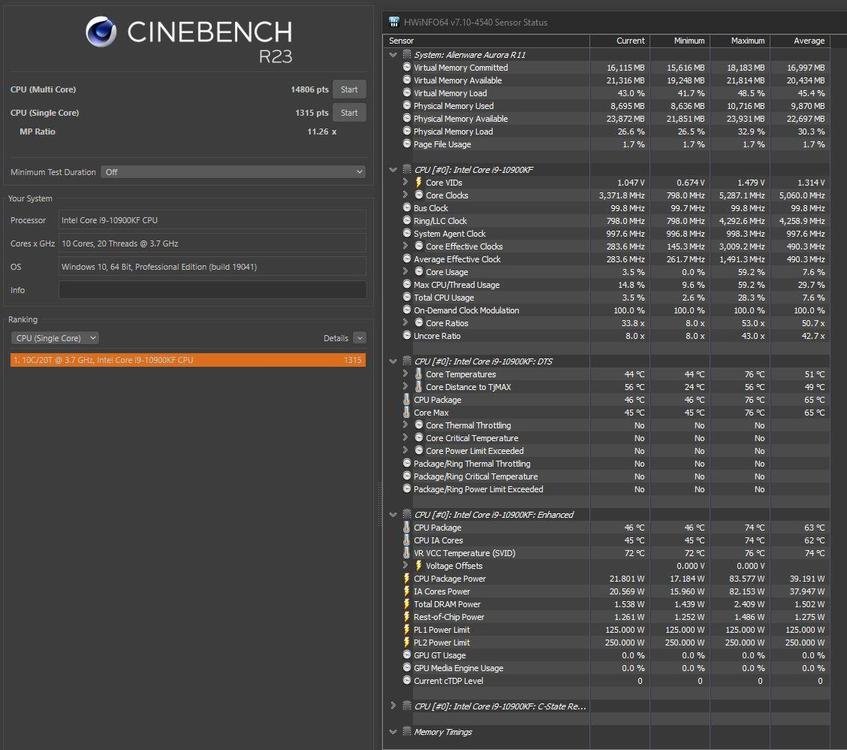Expand the Details toggle arrow in Ranking
847x750 pixels.
coord(359,339)
